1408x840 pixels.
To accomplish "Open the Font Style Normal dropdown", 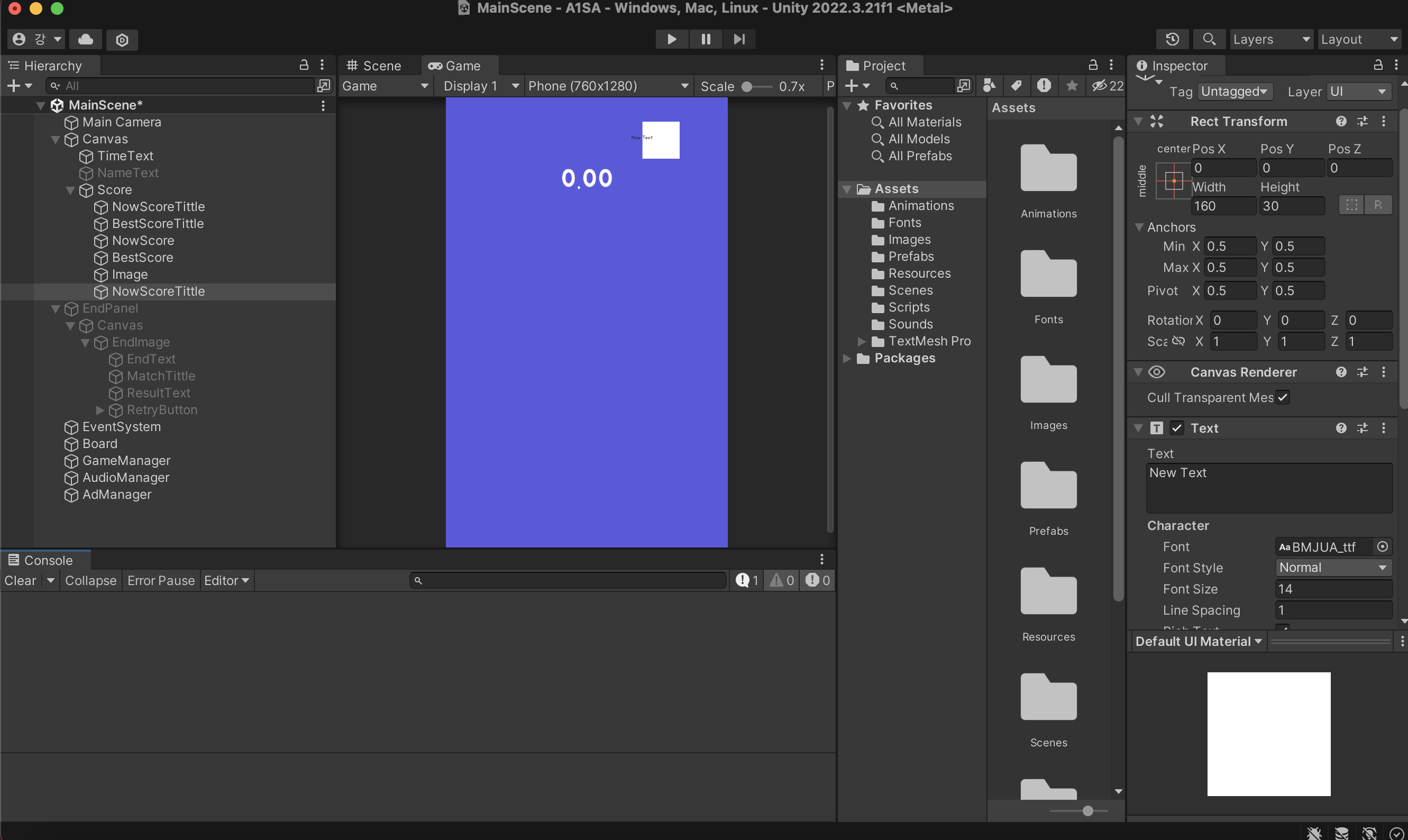I will [x=1333, y=567].
